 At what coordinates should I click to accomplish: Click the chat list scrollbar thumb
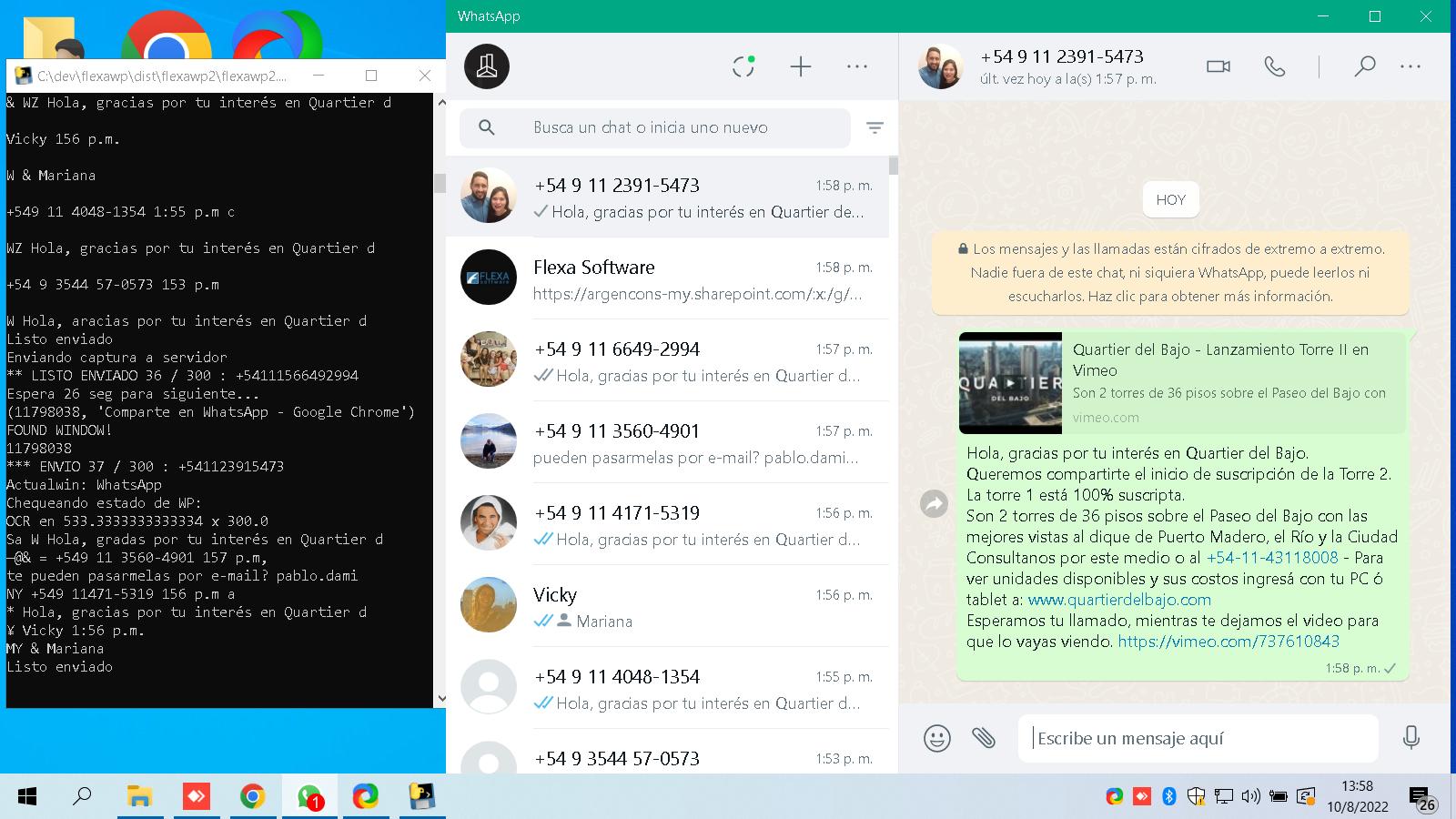(894, 166)
